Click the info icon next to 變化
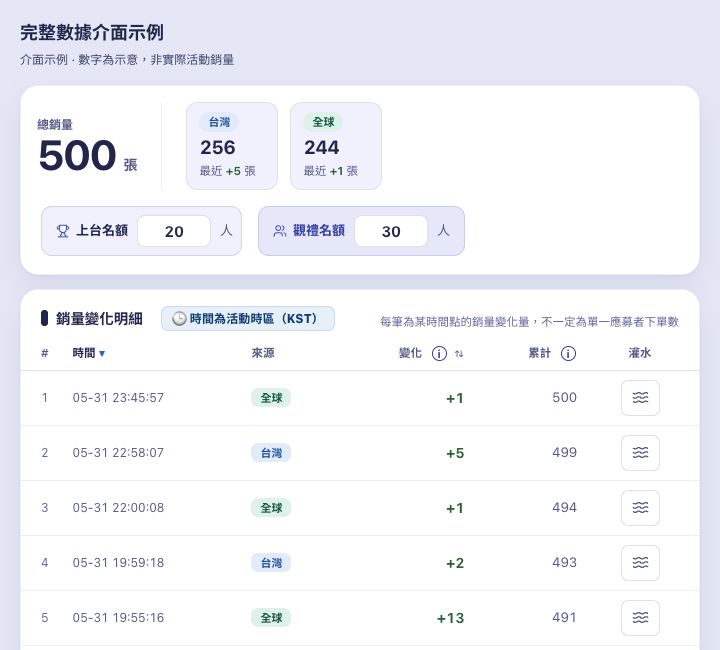 [439, 353]
